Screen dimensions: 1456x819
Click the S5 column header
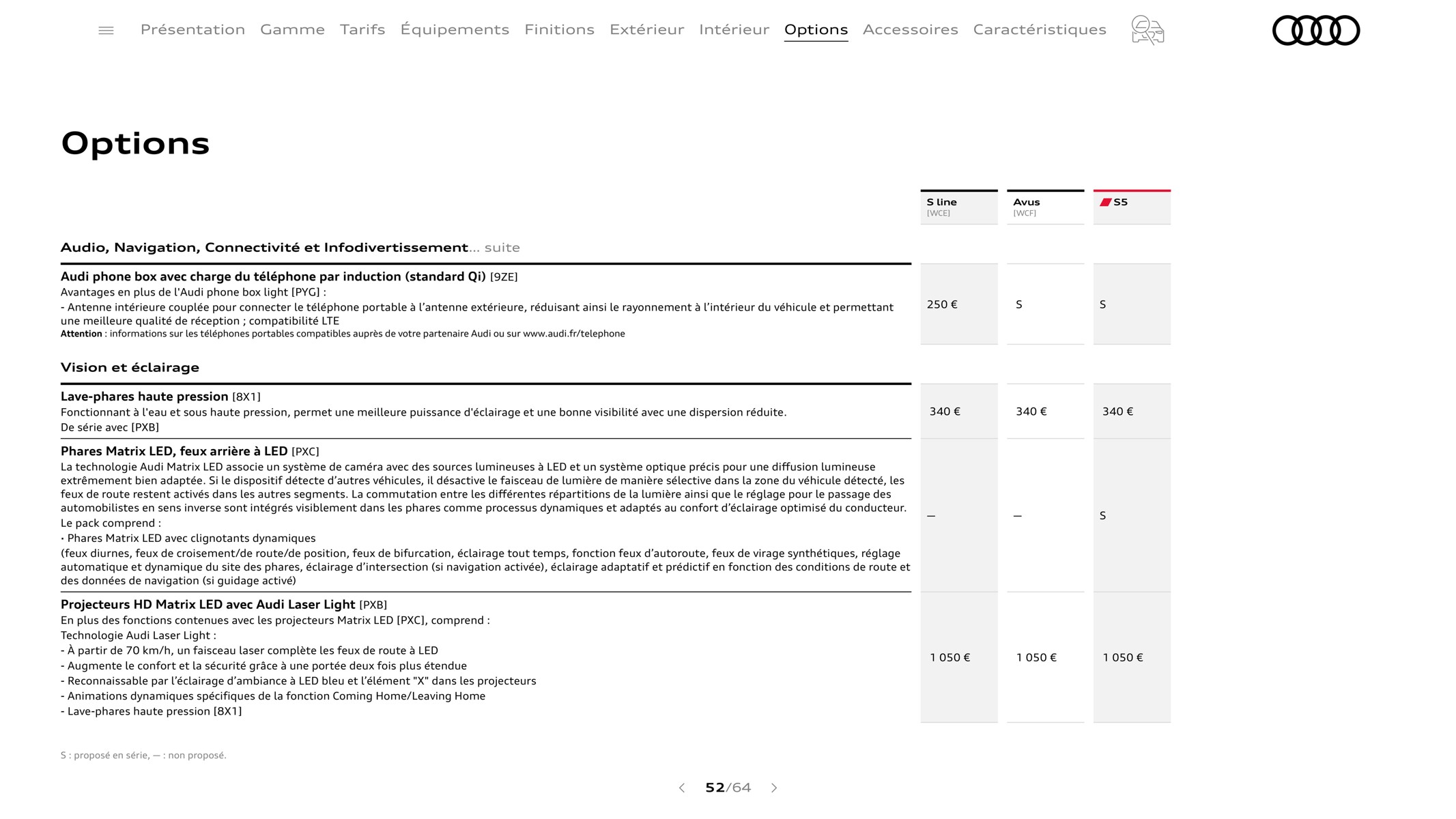pyautogui.click(x=1132, y=207)
